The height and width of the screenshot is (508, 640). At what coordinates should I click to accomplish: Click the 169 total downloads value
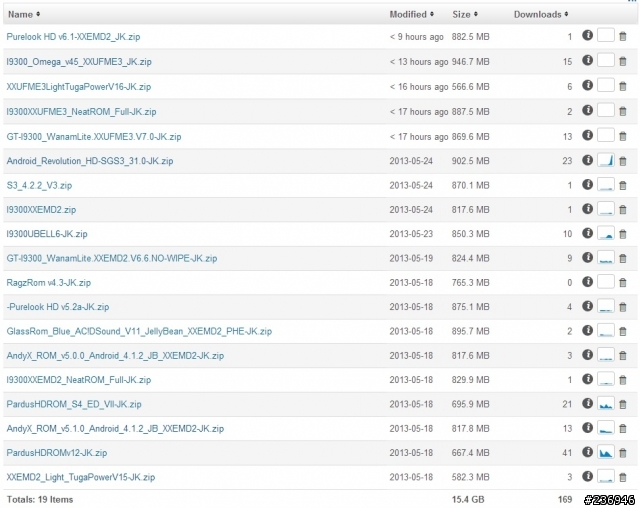point(565,499)
